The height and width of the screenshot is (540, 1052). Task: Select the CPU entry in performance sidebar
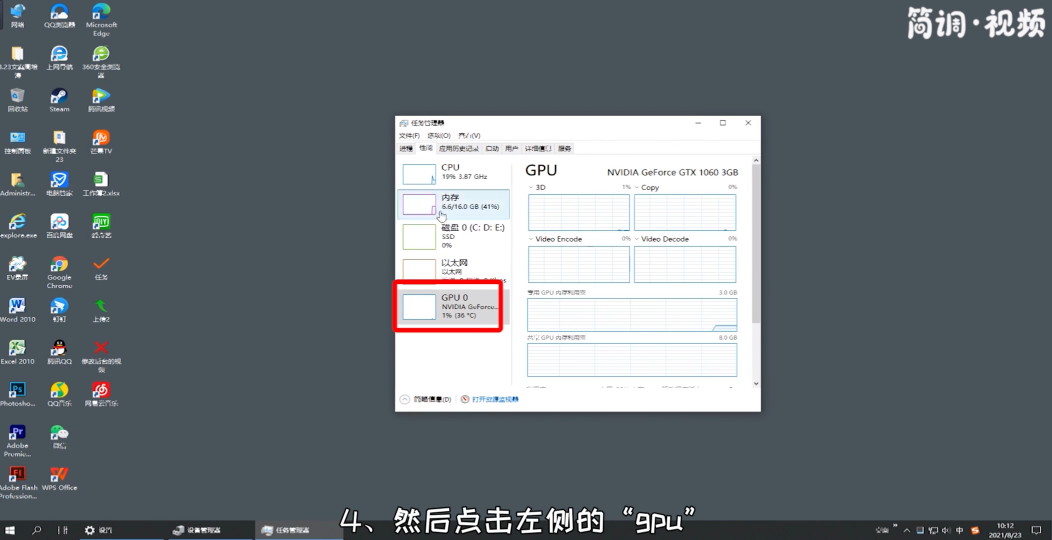point(453,172)
